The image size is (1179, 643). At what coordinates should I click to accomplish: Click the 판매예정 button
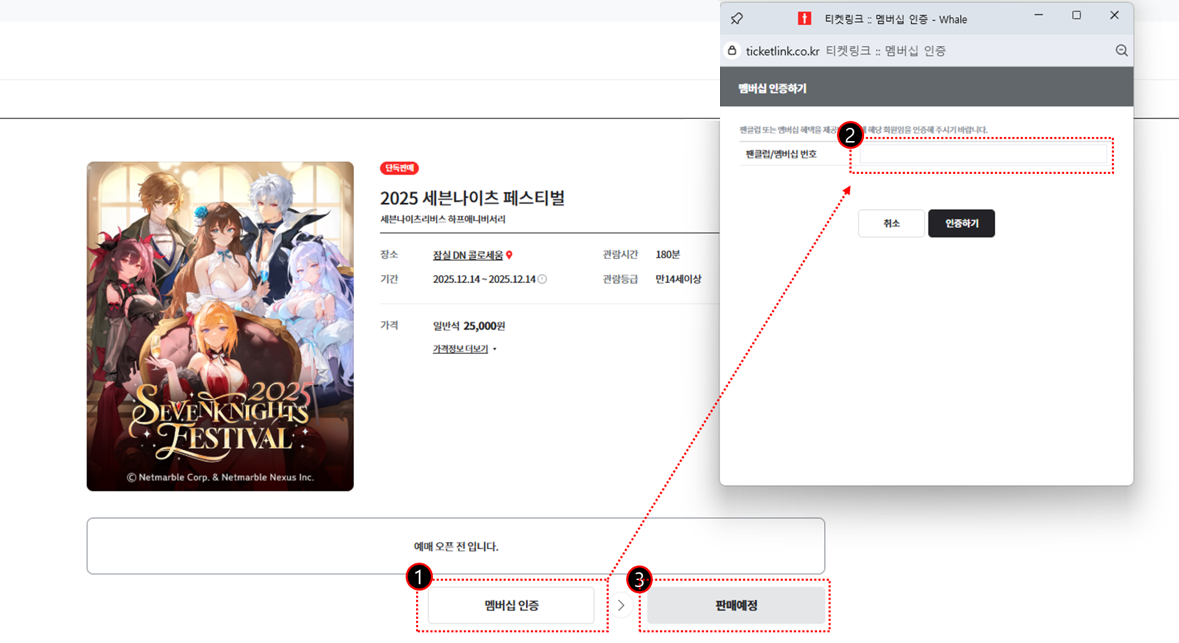tap(736, 605)
